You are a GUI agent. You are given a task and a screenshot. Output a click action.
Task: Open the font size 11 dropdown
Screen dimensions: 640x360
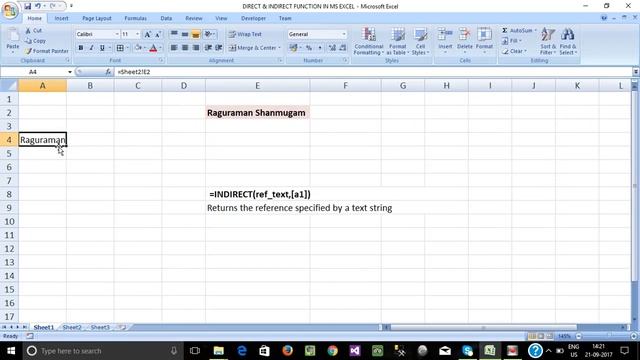point(137,34)
